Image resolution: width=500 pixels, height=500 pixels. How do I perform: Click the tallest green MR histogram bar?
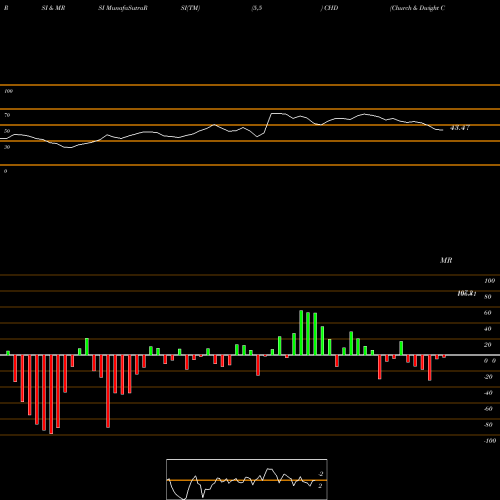click(301, 333)
